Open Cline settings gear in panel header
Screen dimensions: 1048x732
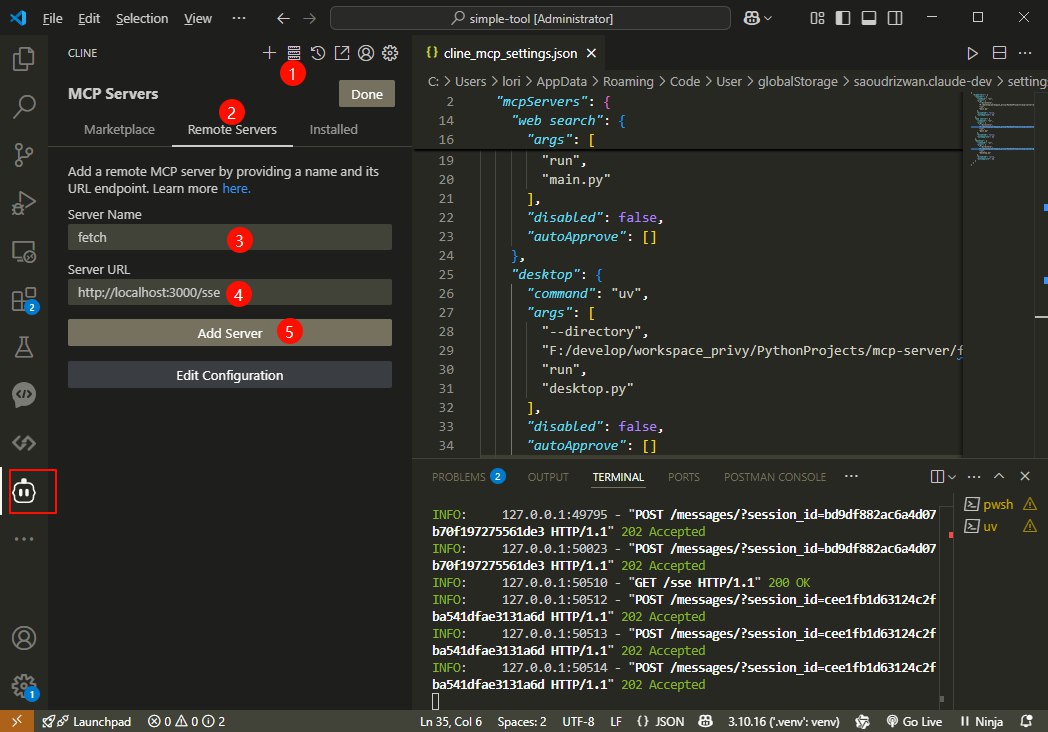click(x=390, y=53)
